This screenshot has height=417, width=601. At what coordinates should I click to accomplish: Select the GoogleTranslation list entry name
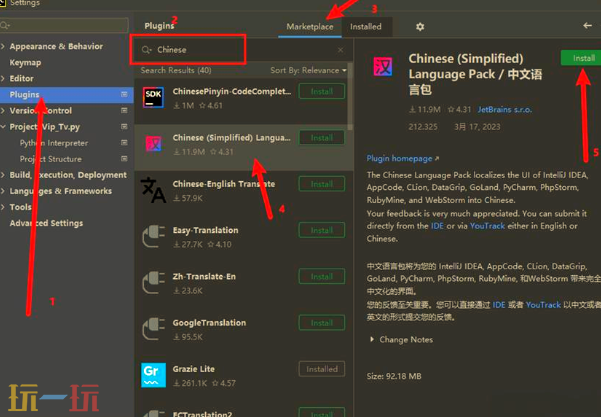point(209,323)
